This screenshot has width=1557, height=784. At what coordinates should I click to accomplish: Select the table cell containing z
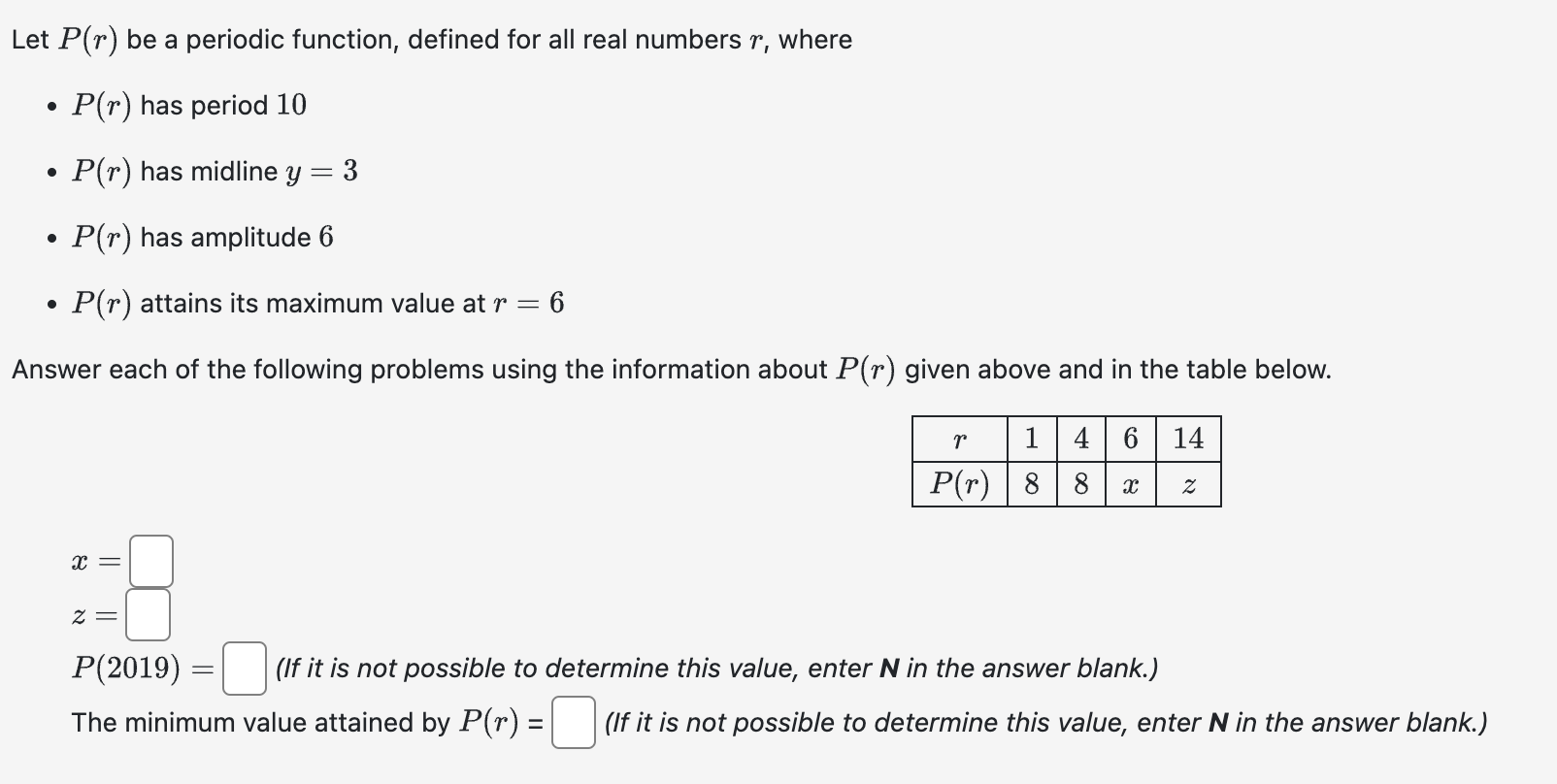[x=1188, y=484]
